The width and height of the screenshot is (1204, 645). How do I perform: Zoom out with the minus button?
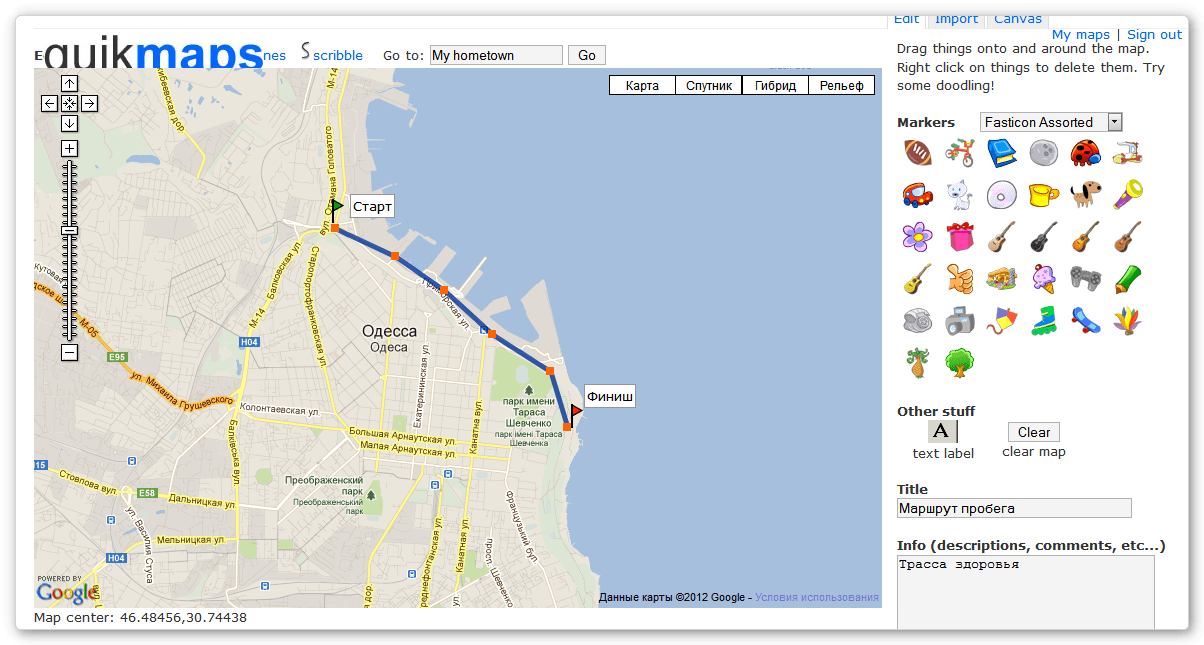pyautogui.click(x=69, y=352)
